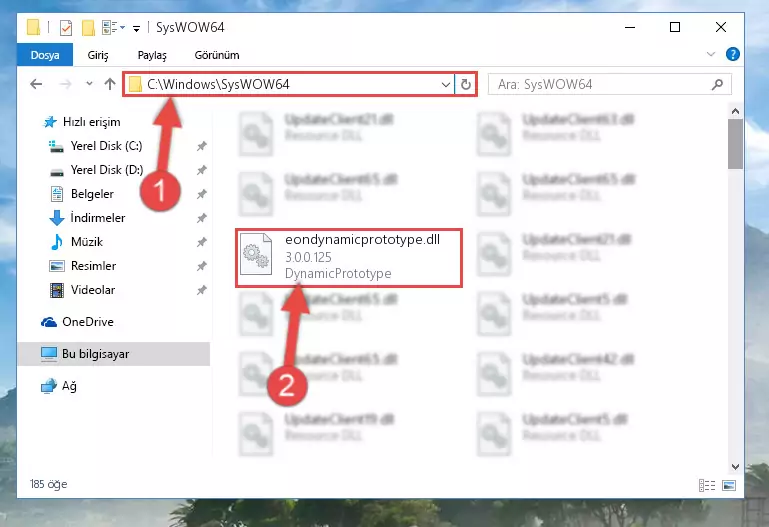This screenshot has width=769, height=527.
Task: Click the vertical scrollbar thumb
Action: (735, 144)
